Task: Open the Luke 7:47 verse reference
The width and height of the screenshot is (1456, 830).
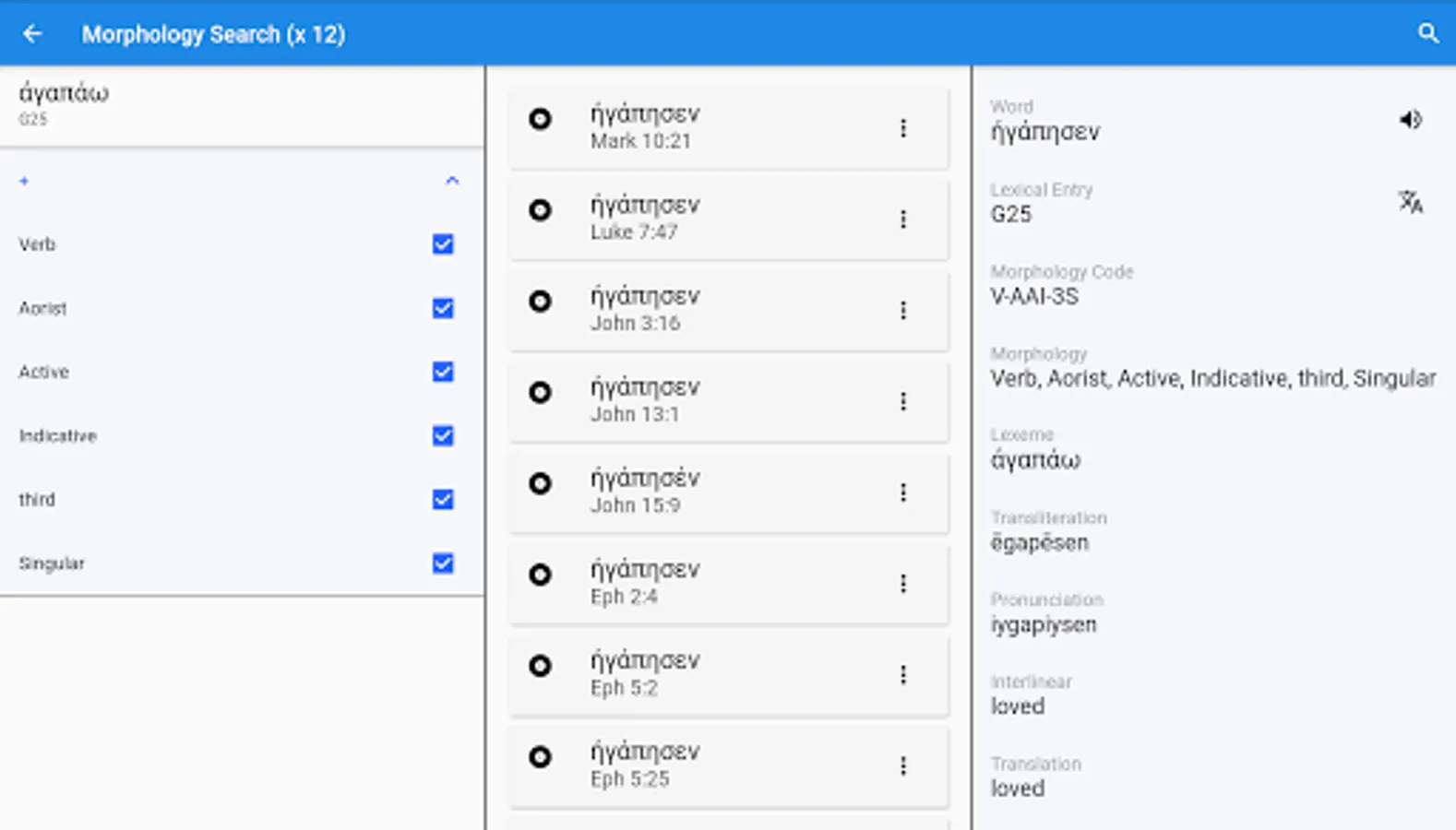Action: (x=634, y=232)
